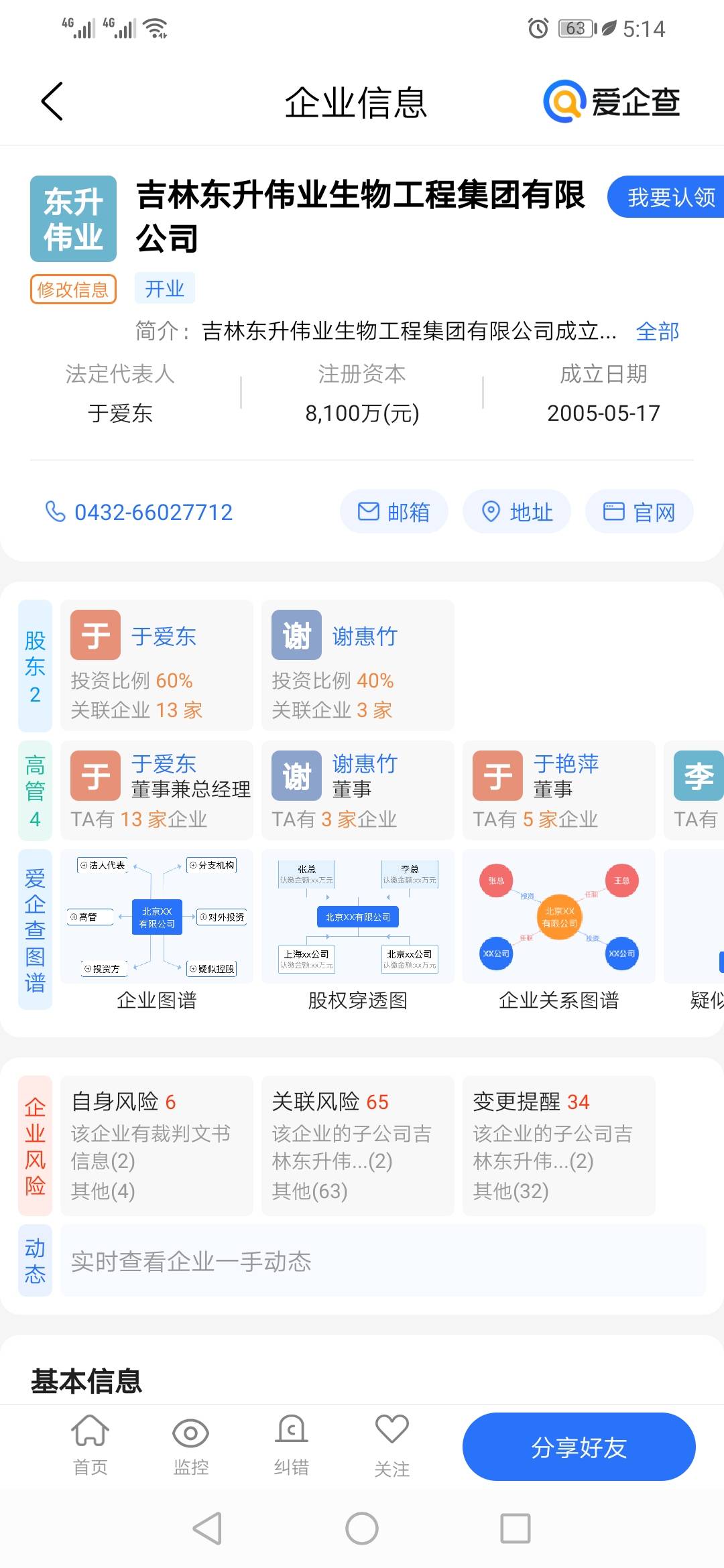
Task: Tap the Monitor (监控) eye icon
Action: [x=191, y=1434]
